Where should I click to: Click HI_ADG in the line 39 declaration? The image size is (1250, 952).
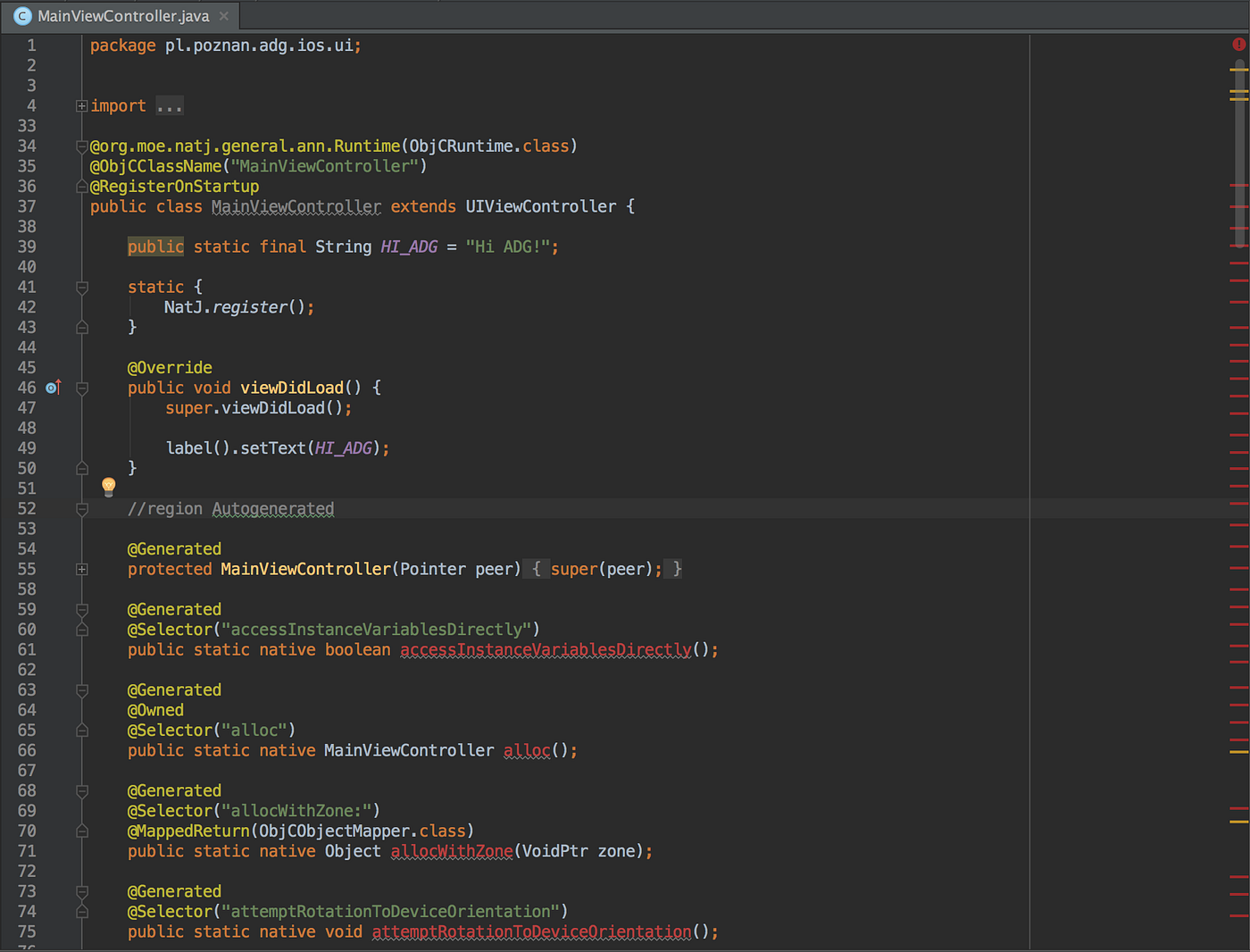409,246
